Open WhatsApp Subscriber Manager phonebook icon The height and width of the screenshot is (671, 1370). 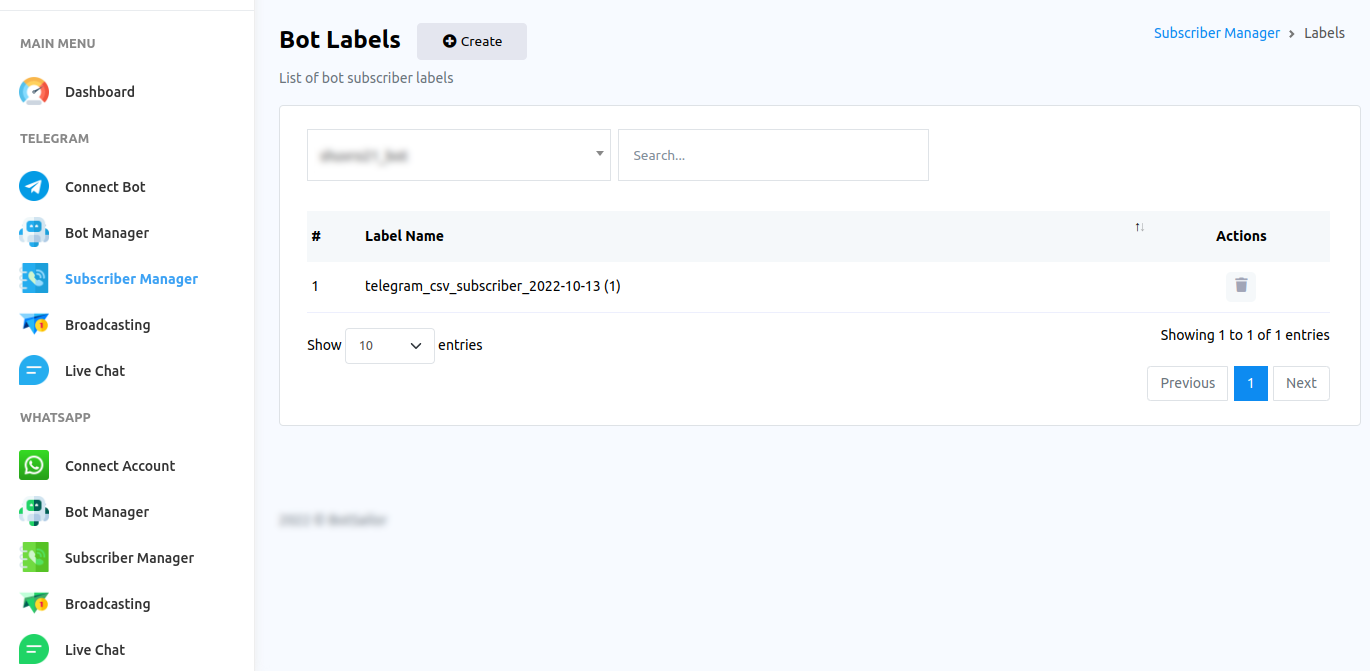34,558
